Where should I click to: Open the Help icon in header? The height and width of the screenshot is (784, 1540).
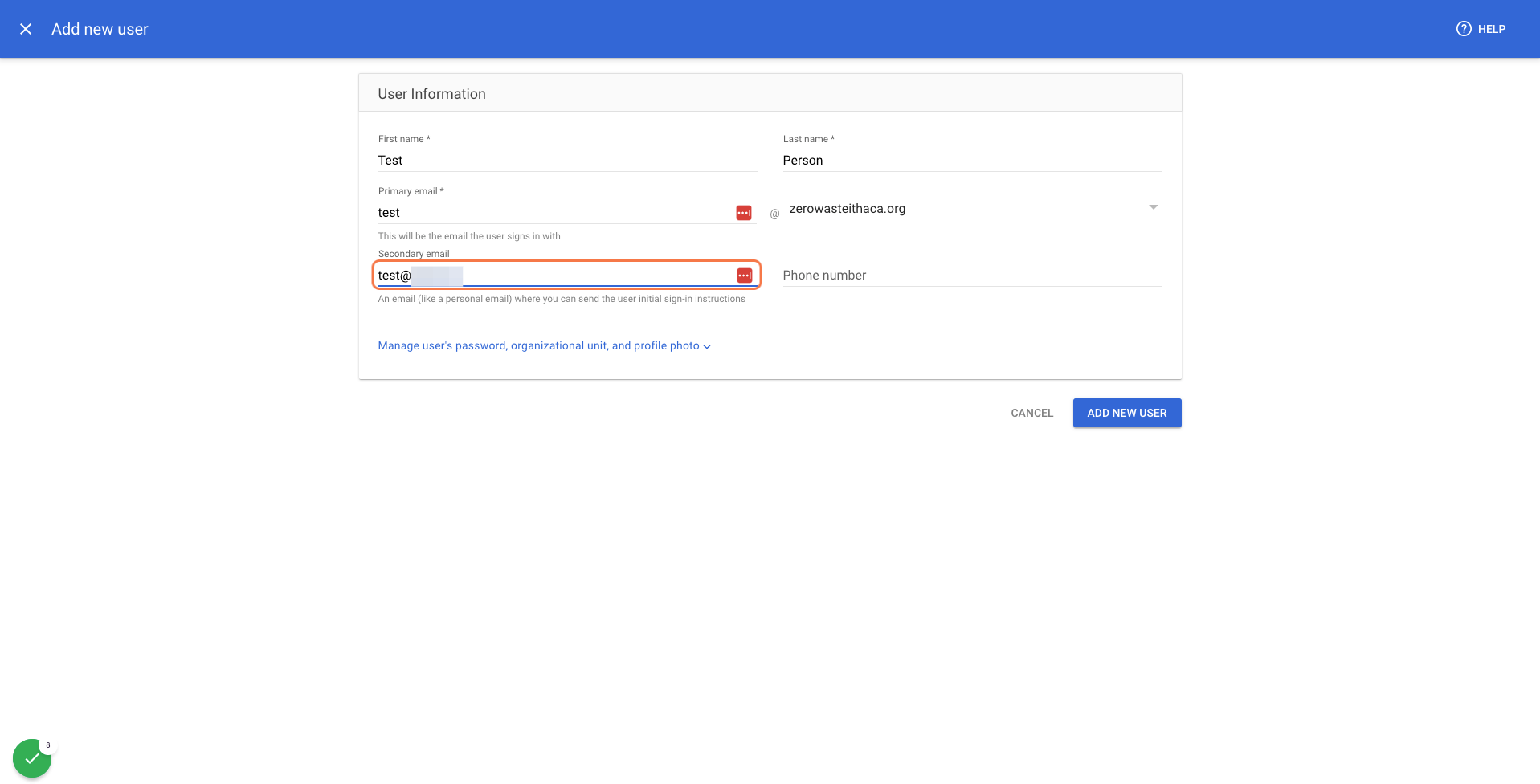click(x=1464, y=29)
